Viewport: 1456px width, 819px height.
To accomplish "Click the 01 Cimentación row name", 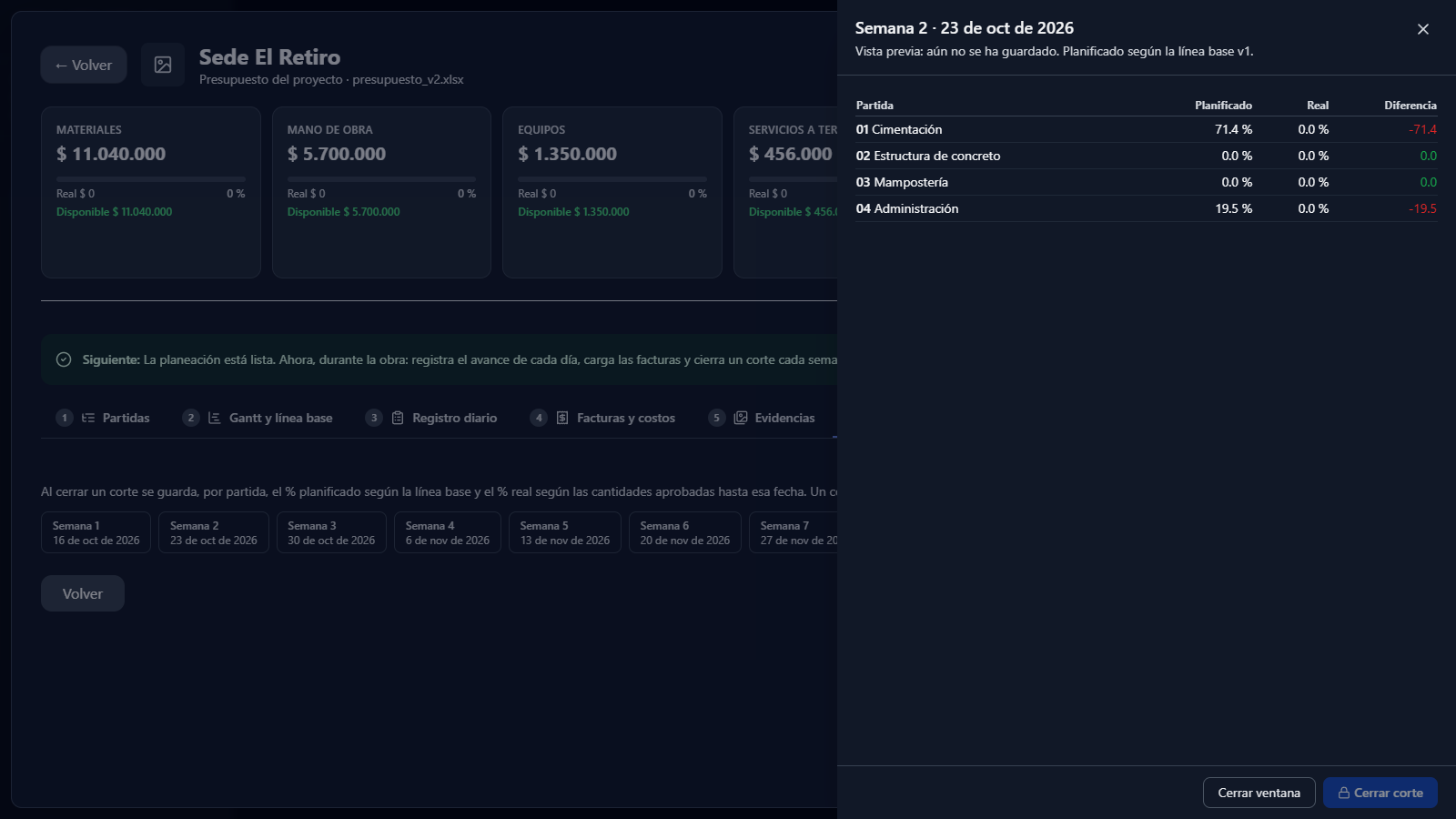I will coord(899,129).
